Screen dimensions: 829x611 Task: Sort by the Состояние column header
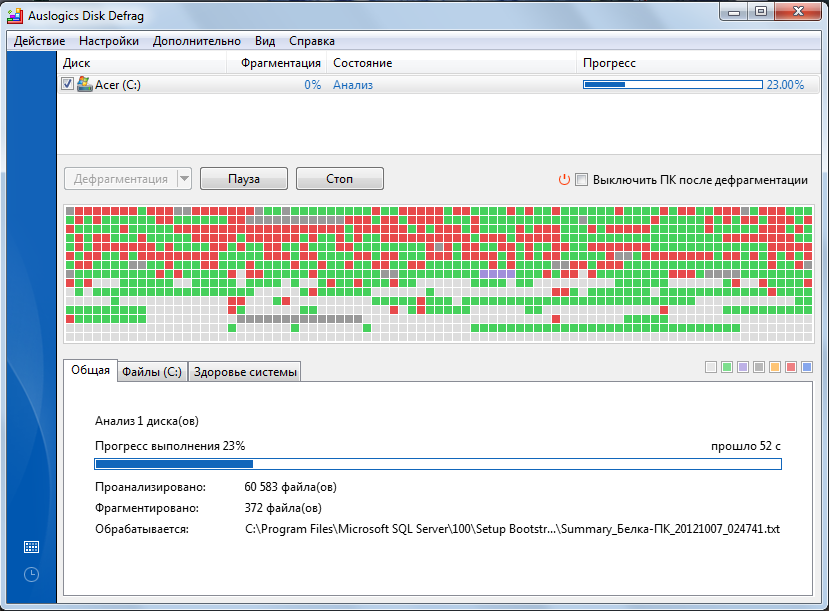tap(452, 63)
